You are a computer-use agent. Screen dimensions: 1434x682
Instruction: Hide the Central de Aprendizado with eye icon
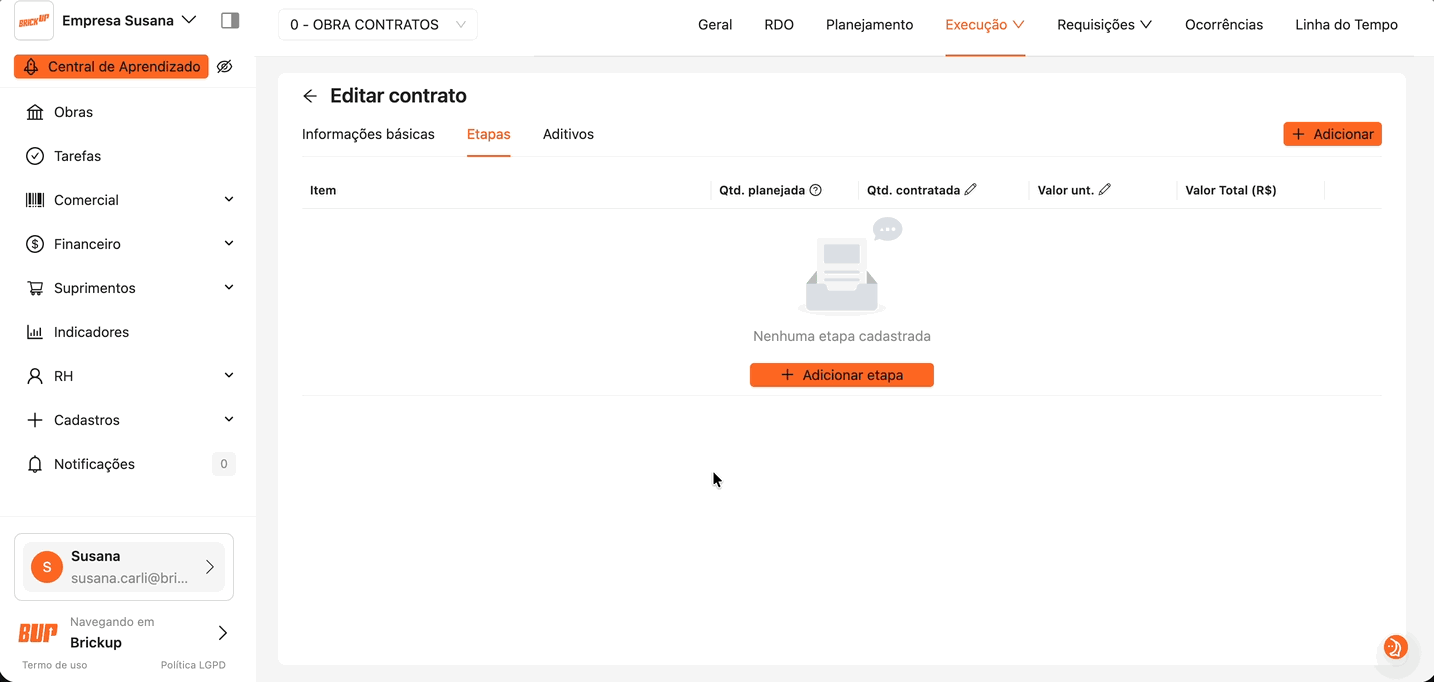point(225,67)
